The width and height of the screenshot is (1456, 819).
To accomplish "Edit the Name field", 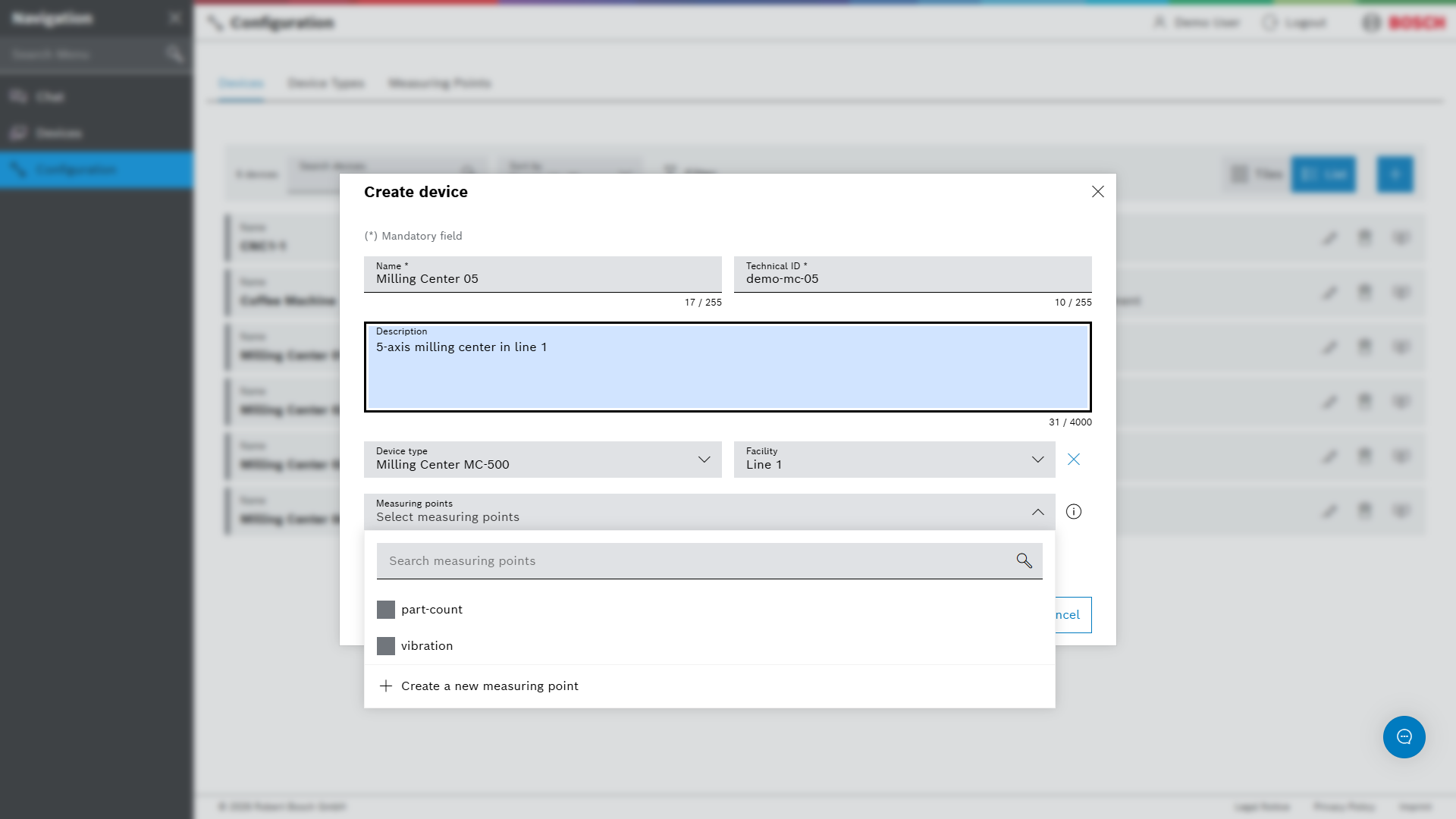I will tap(543, 275).
